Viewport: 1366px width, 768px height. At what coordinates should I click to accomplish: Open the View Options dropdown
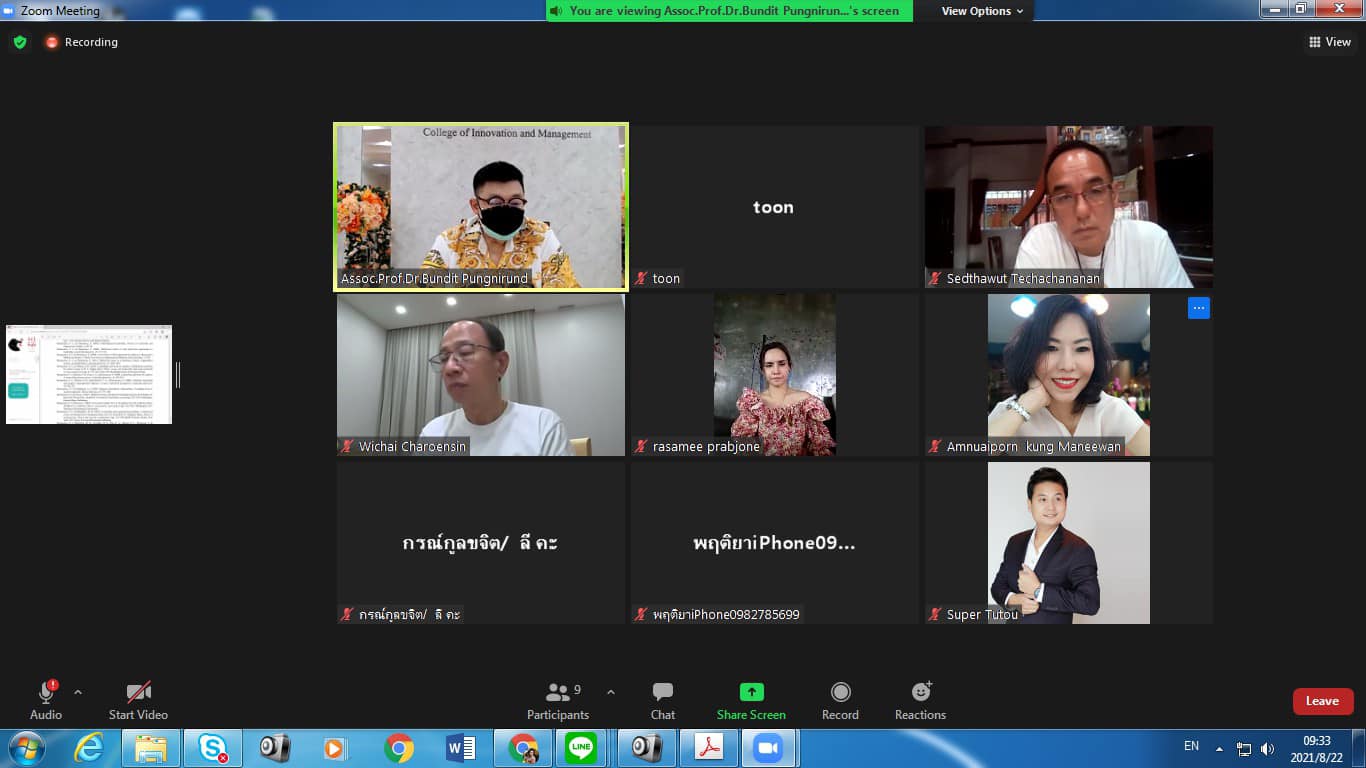click(982, 11)
